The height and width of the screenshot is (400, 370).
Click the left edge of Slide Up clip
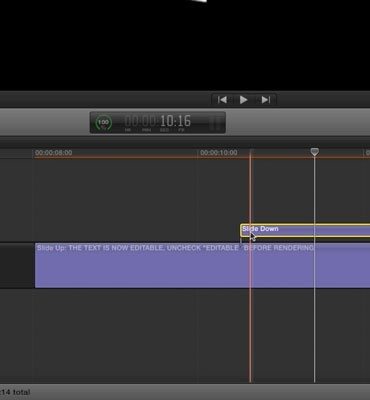[36, 265]
